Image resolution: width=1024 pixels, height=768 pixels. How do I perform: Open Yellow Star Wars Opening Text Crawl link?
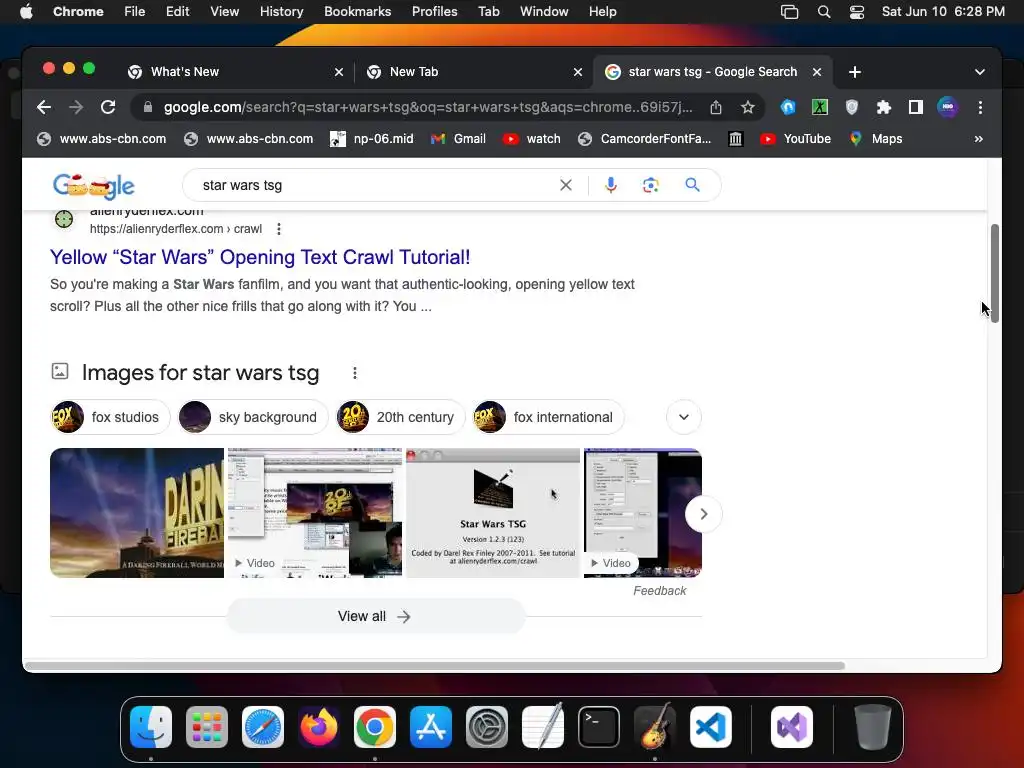pos(260,257)
